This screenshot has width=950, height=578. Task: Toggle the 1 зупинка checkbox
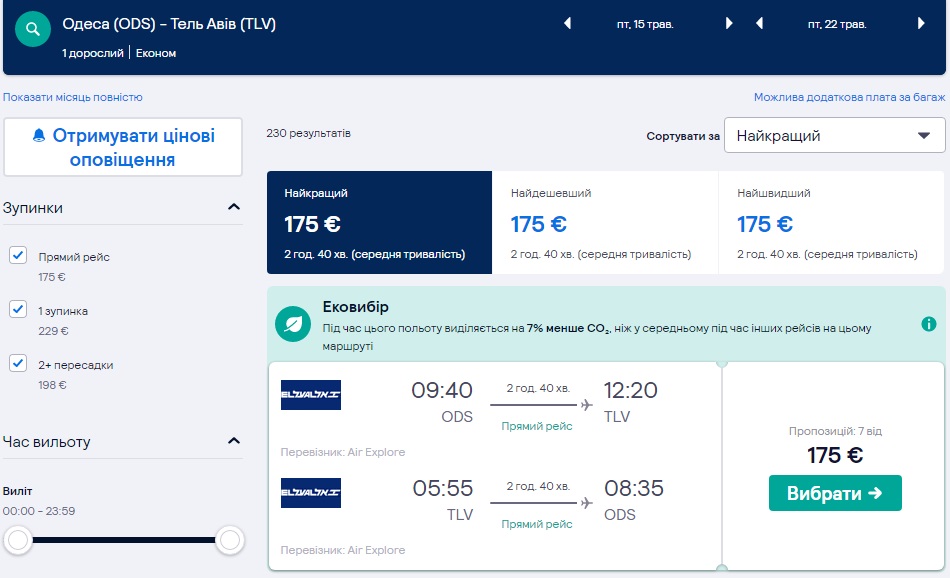point(18,310)
